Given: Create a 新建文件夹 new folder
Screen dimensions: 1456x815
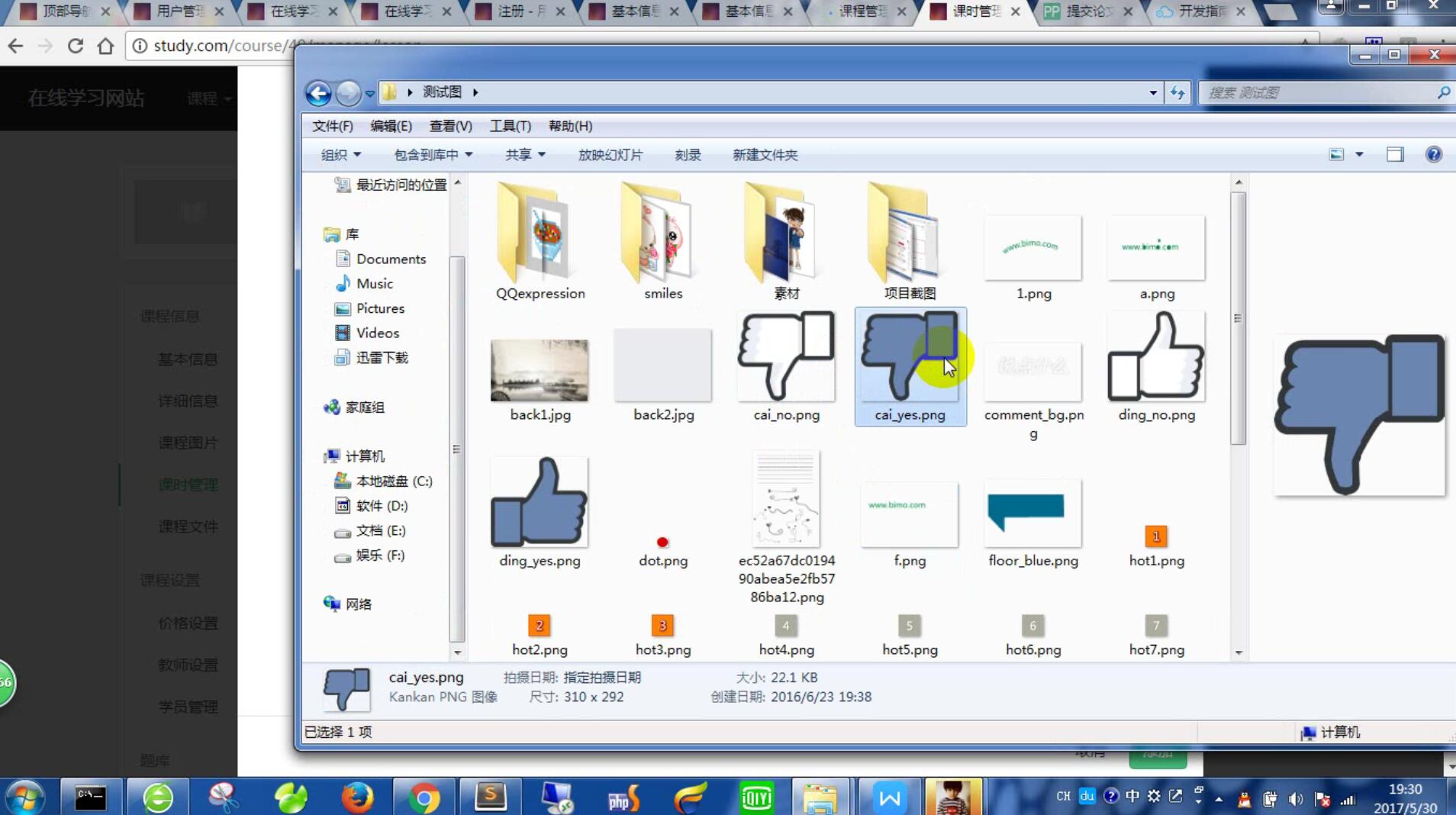Looking at the screenshot, I should [765, 155].
